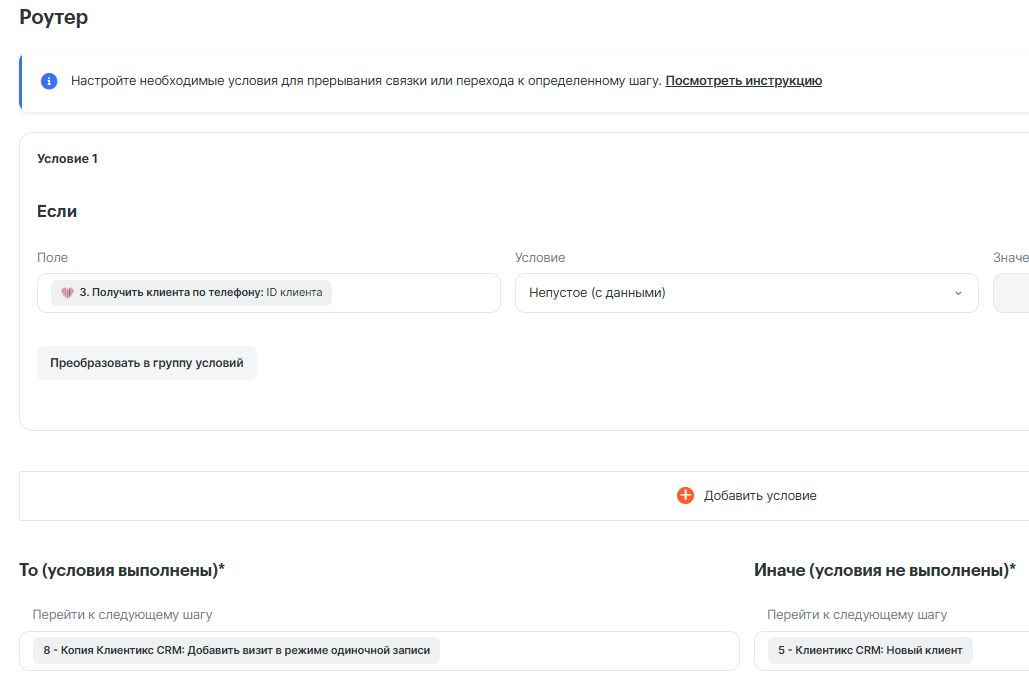Click the orange plus icon to add condition
Image resolution: width=1029 pixels, height=684 pixels.
pyautogui.click(x=685, y=496)
